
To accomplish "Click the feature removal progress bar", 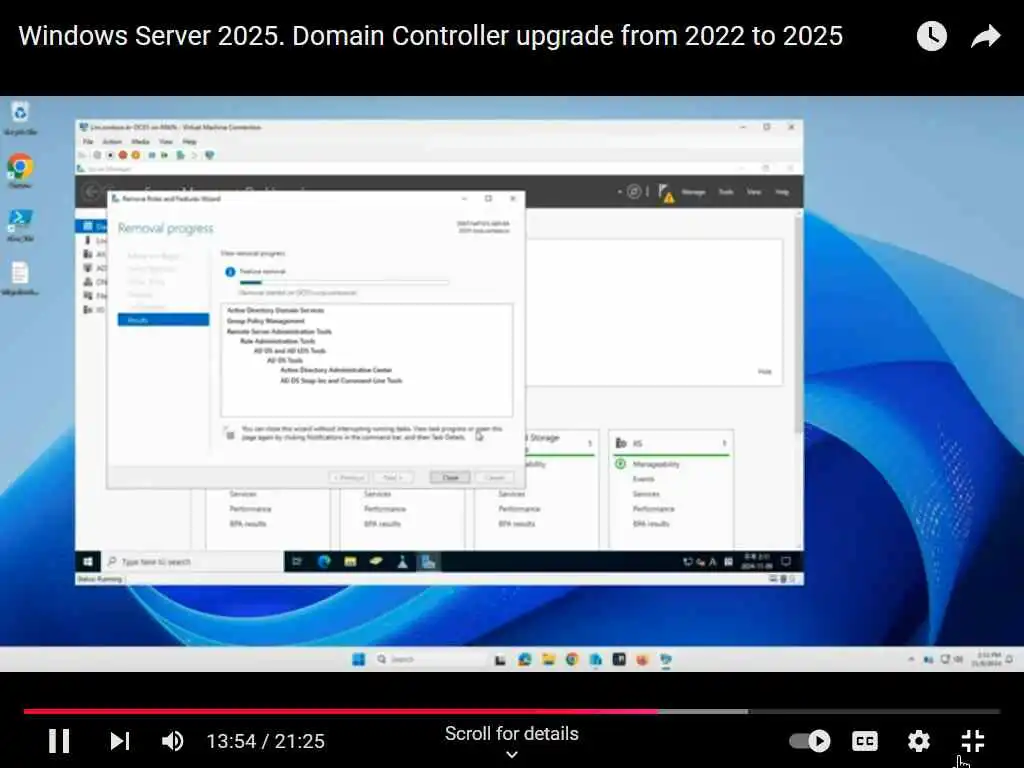I will [x=344, y=283].
